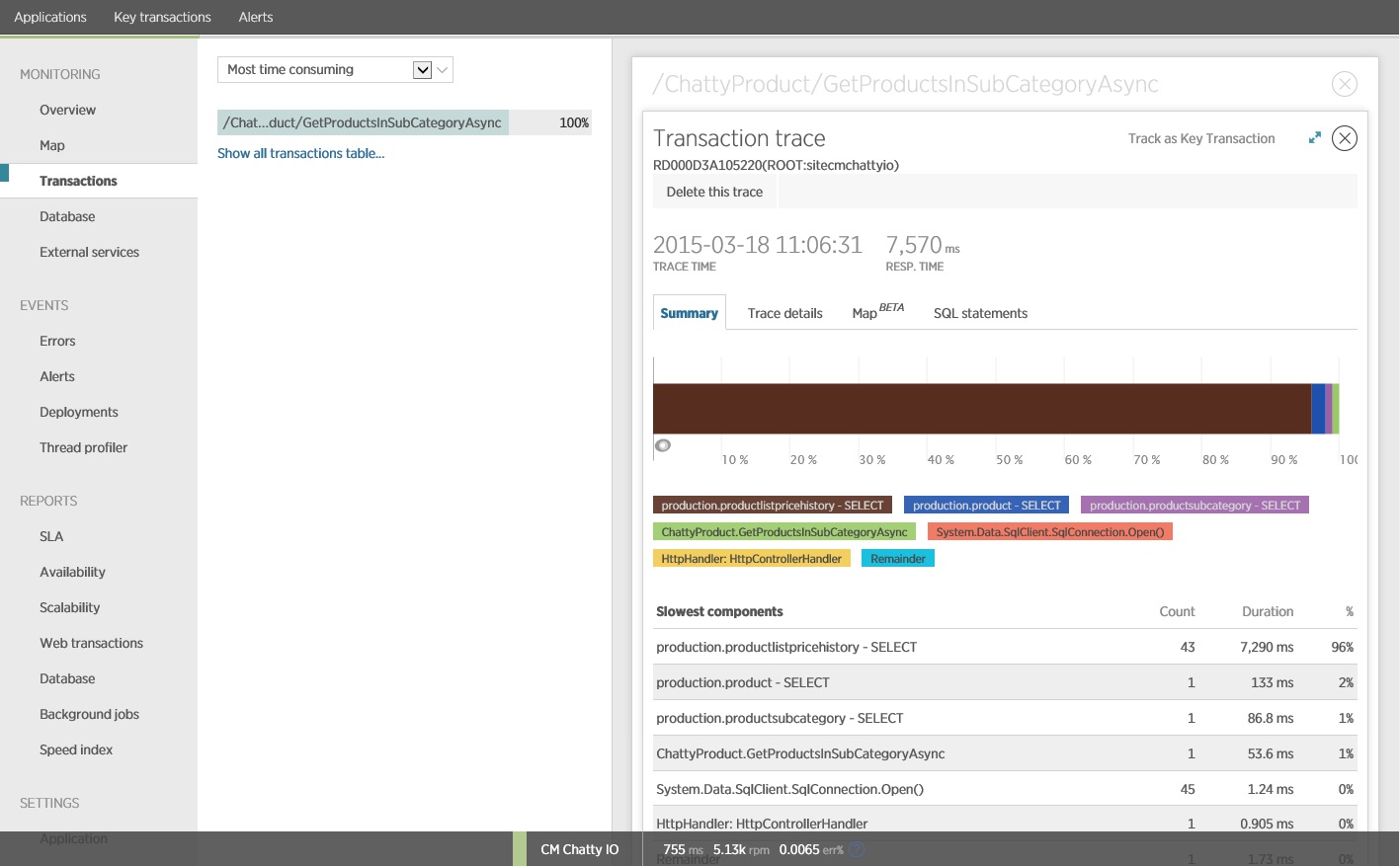Click ChattyProduct.GetProductsInSubCategoryAsync table row

1005,753
